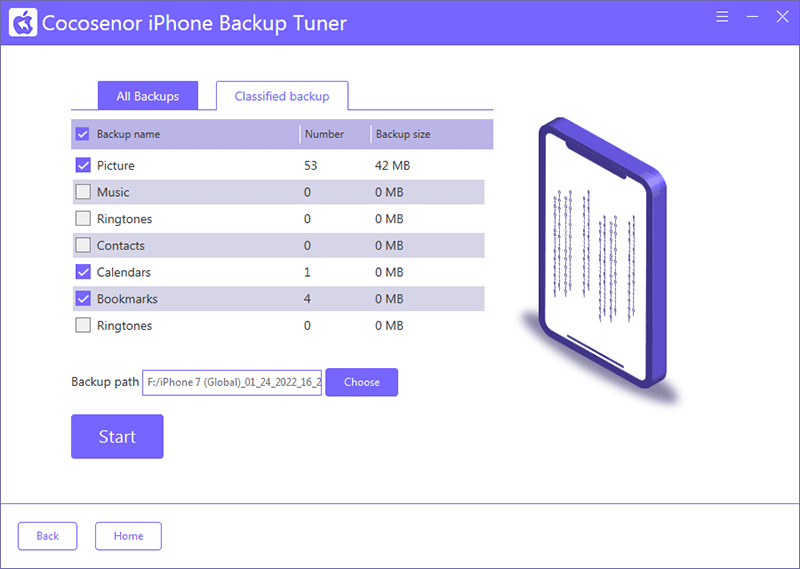The height and width of the screenshot is (569, 800).
Task: Enable the first Ringtones checkbox below Music
Action: 83,218
